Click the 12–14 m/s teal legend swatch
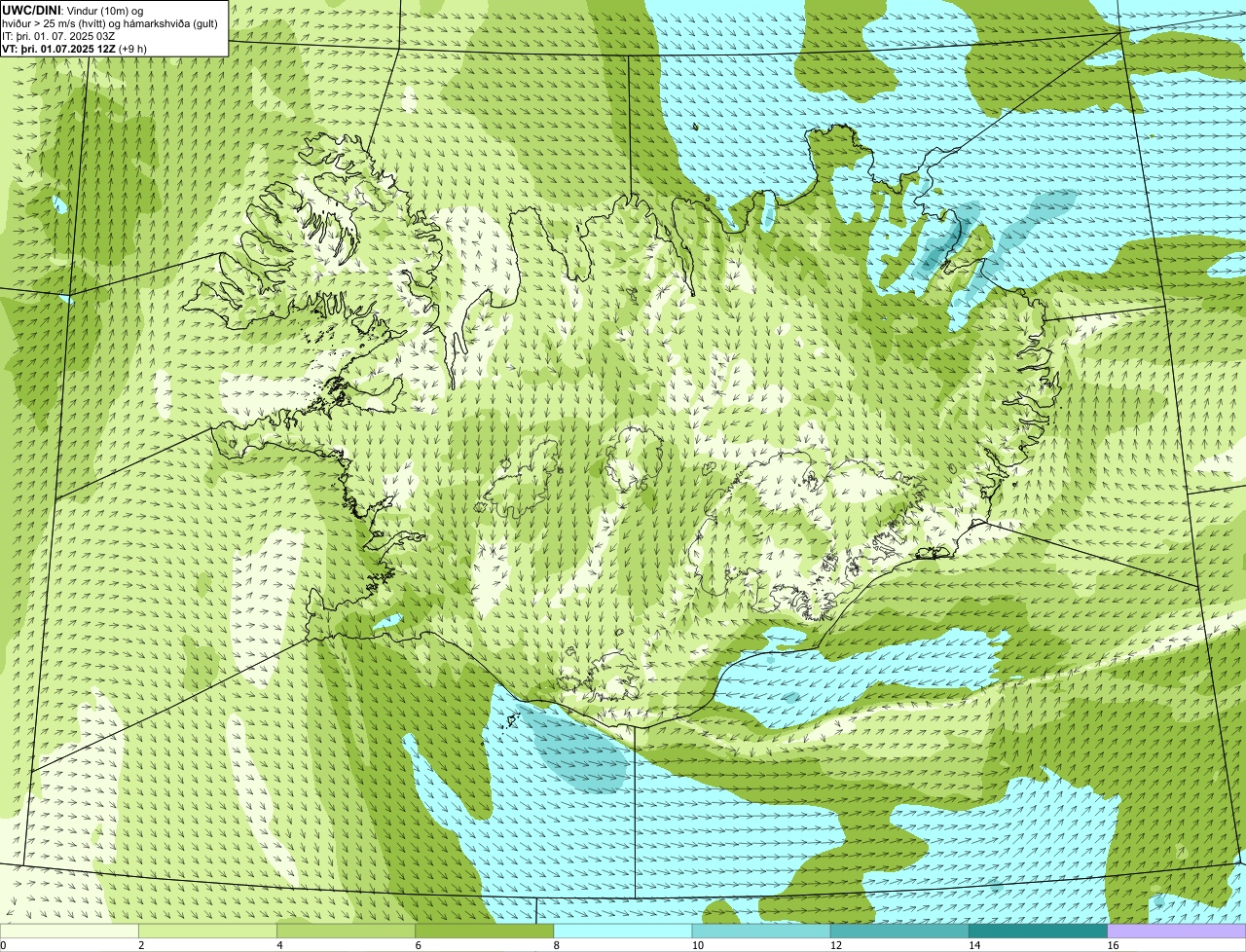 click(899, 931)
